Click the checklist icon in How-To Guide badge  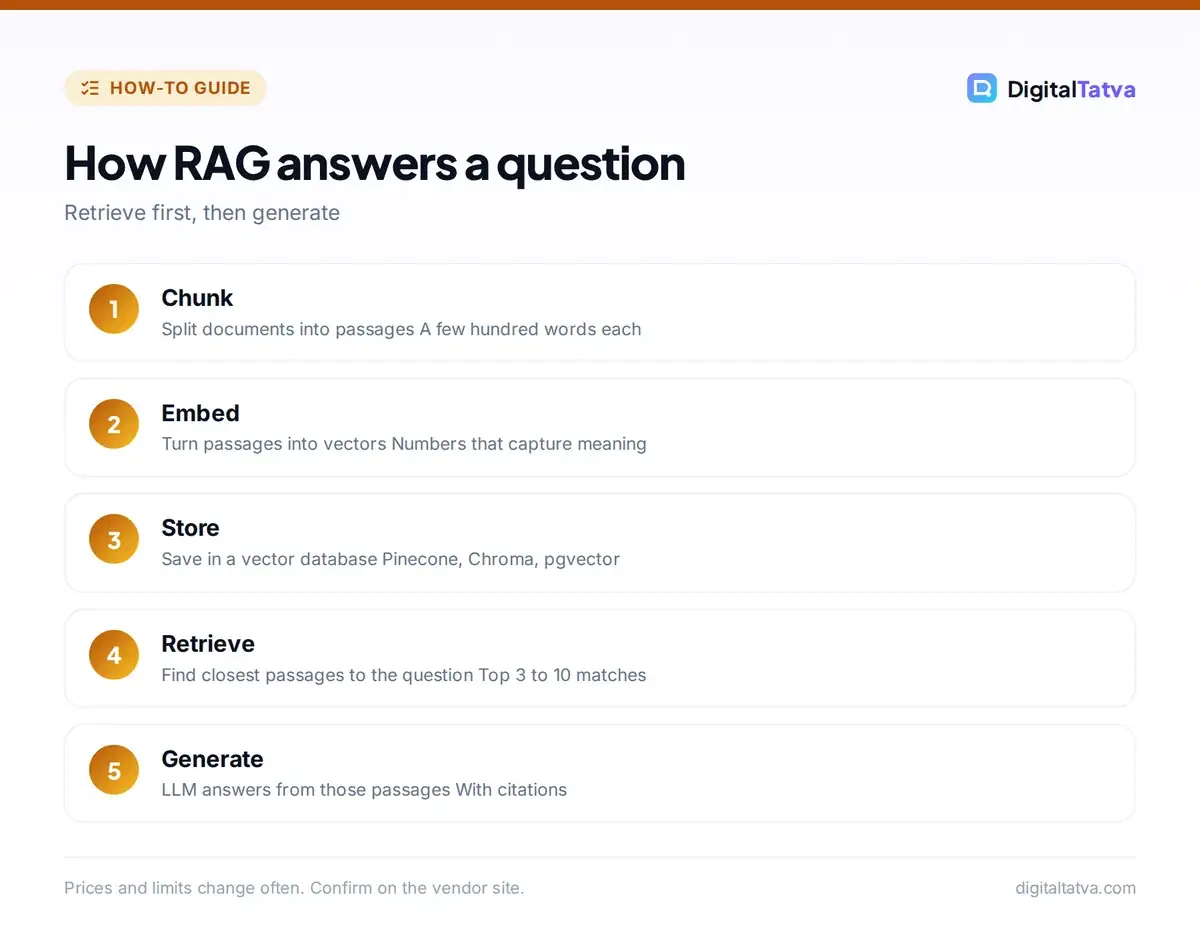click(90, 88)
